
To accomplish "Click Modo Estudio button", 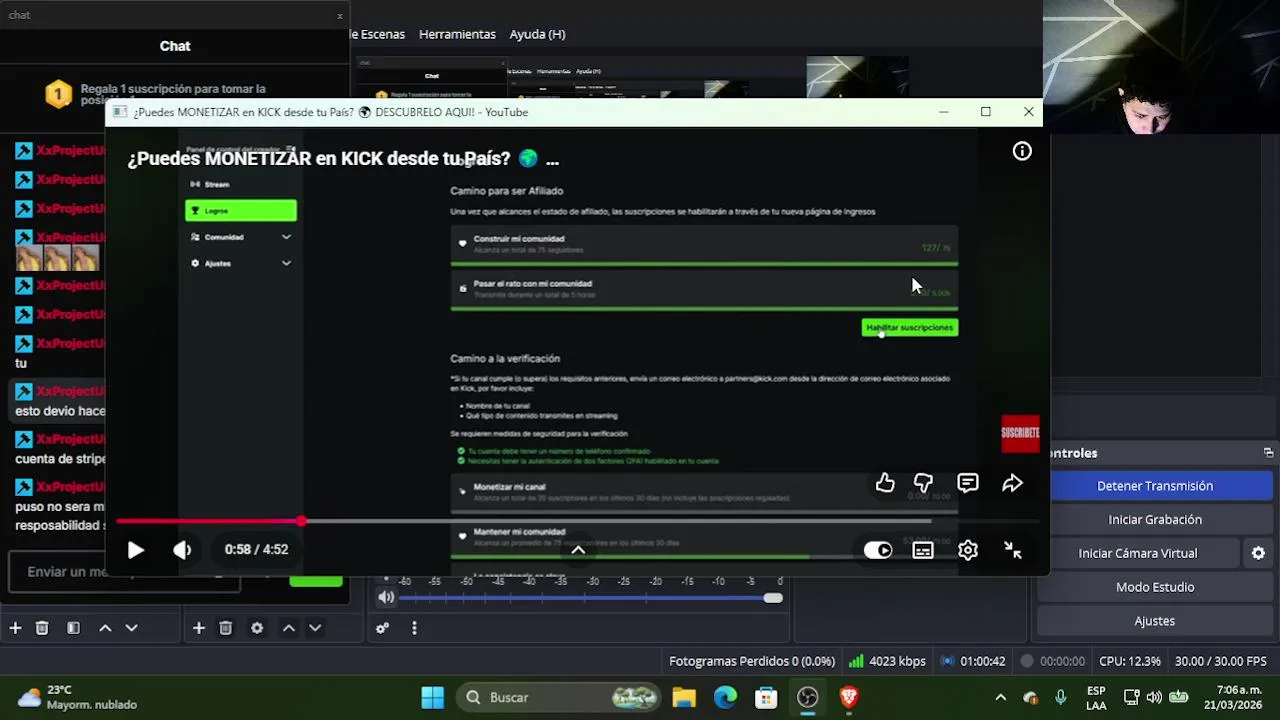I will click(1155, 587).
